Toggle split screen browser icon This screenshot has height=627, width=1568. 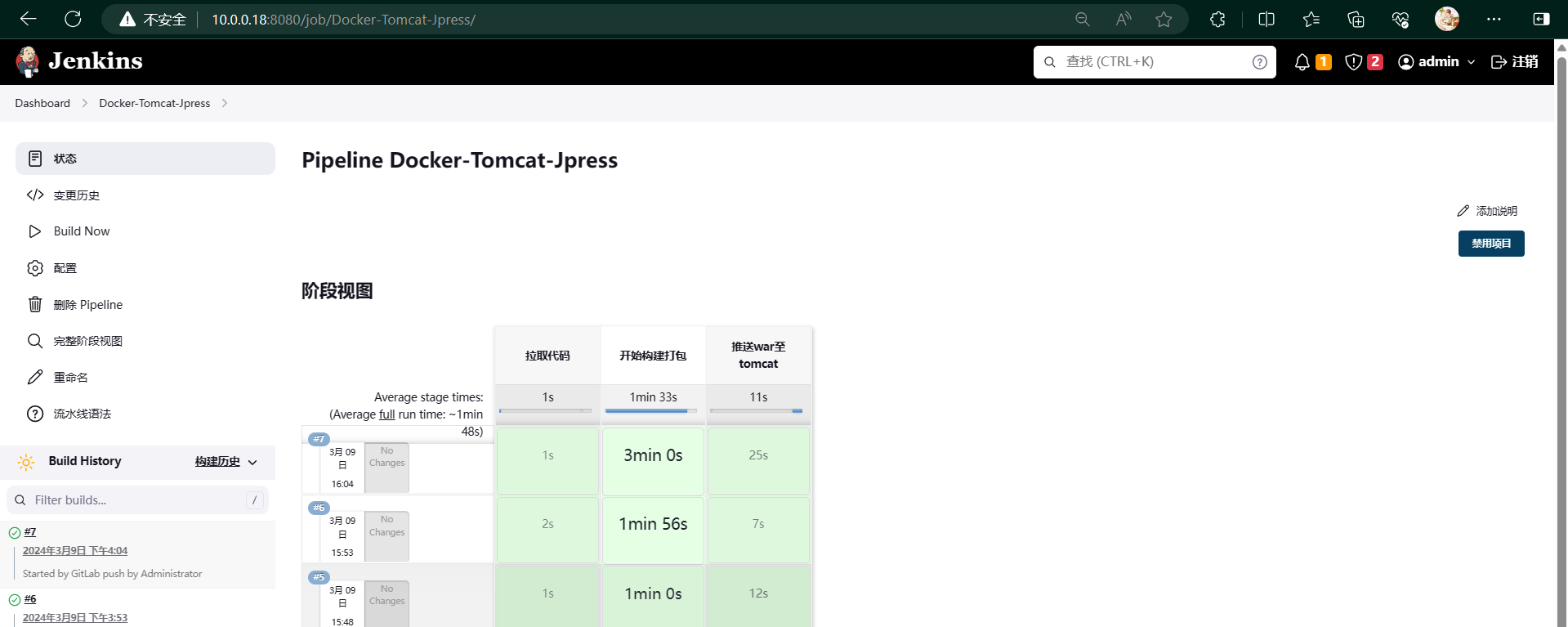(x=1266, y=19)
